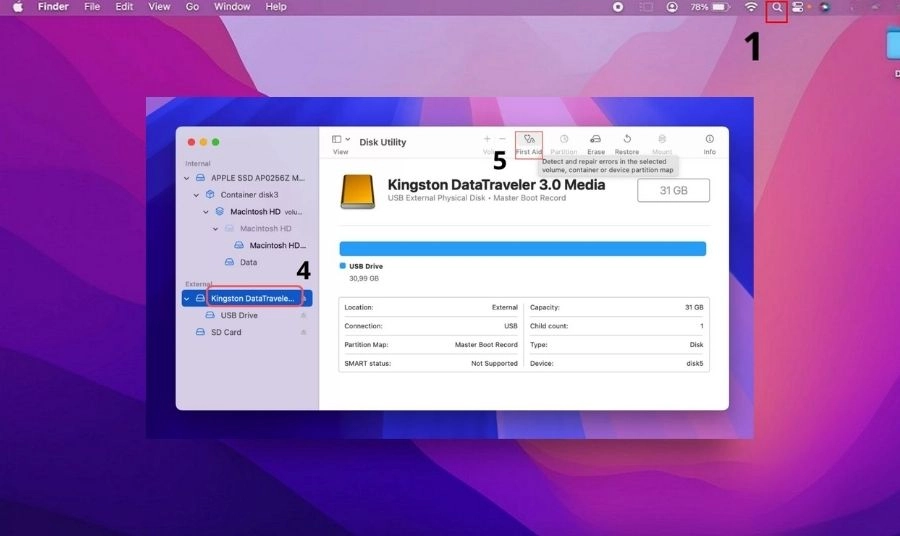Eject the SD Card
Screen dimensions: 900x536
(303, 332)
